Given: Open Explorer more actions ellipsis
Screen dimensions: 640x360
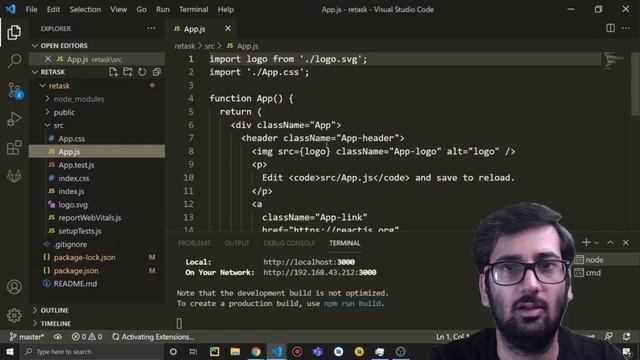Looking at the screenshot, I should pyautogui.click(x=151, y=28).
